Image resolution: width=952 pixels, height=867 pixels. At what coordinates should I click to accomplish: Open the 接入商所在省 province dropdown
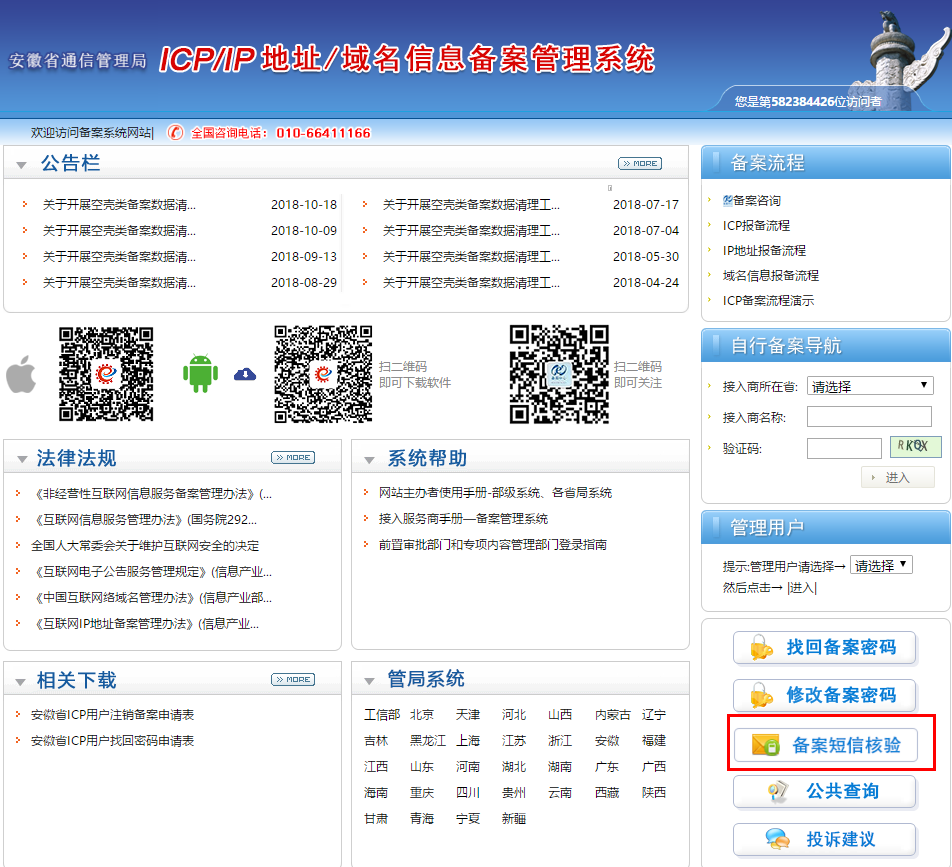tap(869, 386)
